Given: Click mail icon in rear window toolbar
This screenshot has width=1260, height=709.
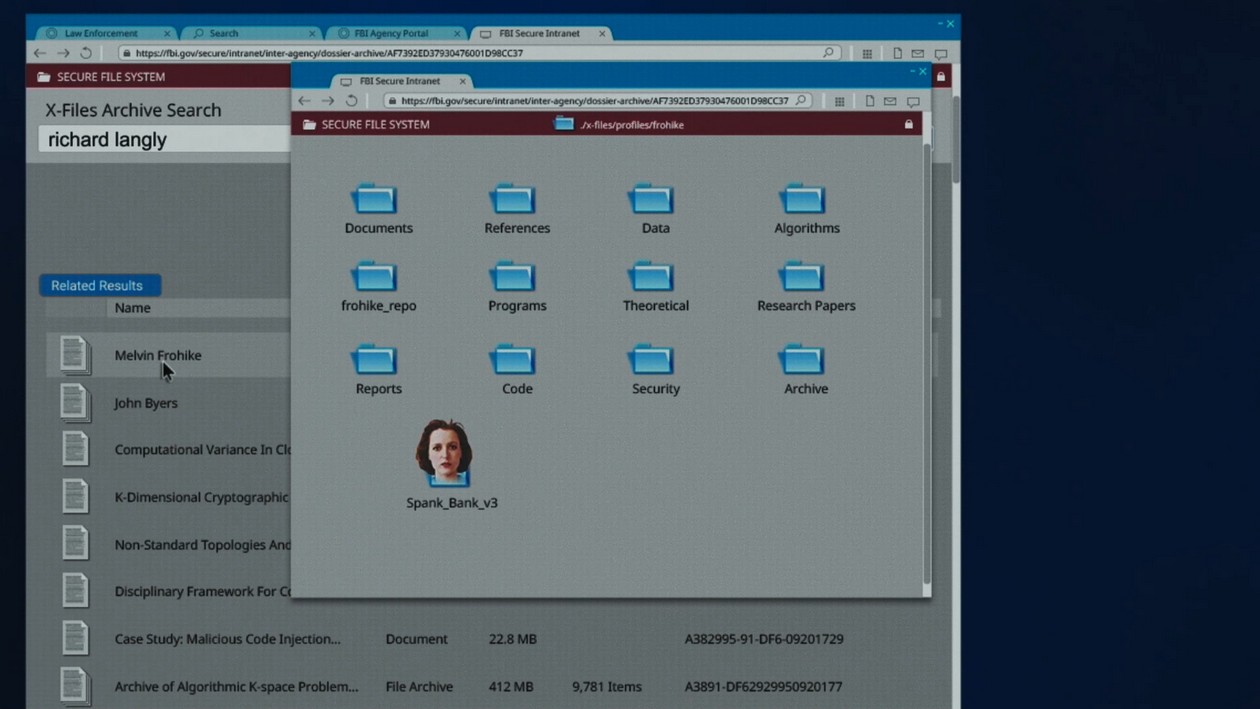Looking at the screenshot, I should click(918, 53).
